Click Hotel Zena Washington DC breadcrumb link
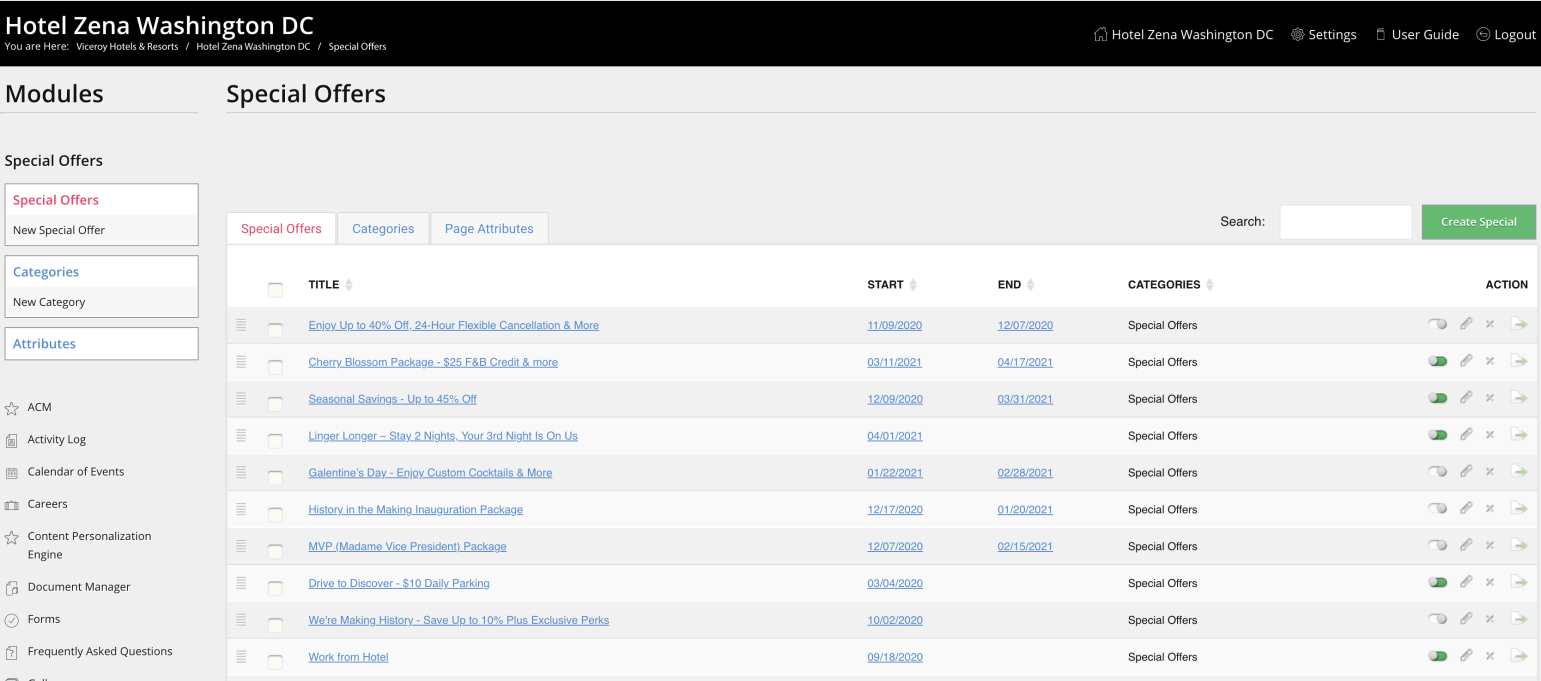 253,47
